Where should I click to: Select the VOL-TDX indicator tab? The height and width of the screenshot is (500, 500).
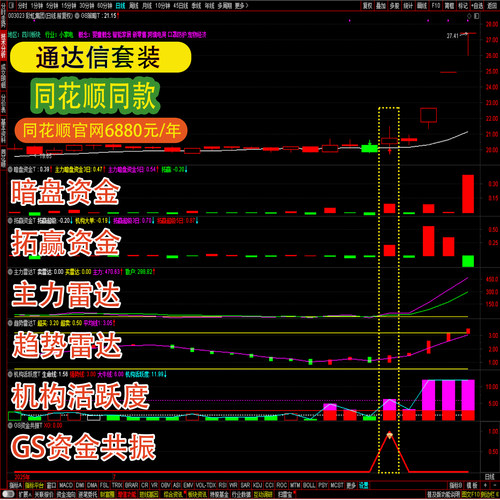(206, 485)
